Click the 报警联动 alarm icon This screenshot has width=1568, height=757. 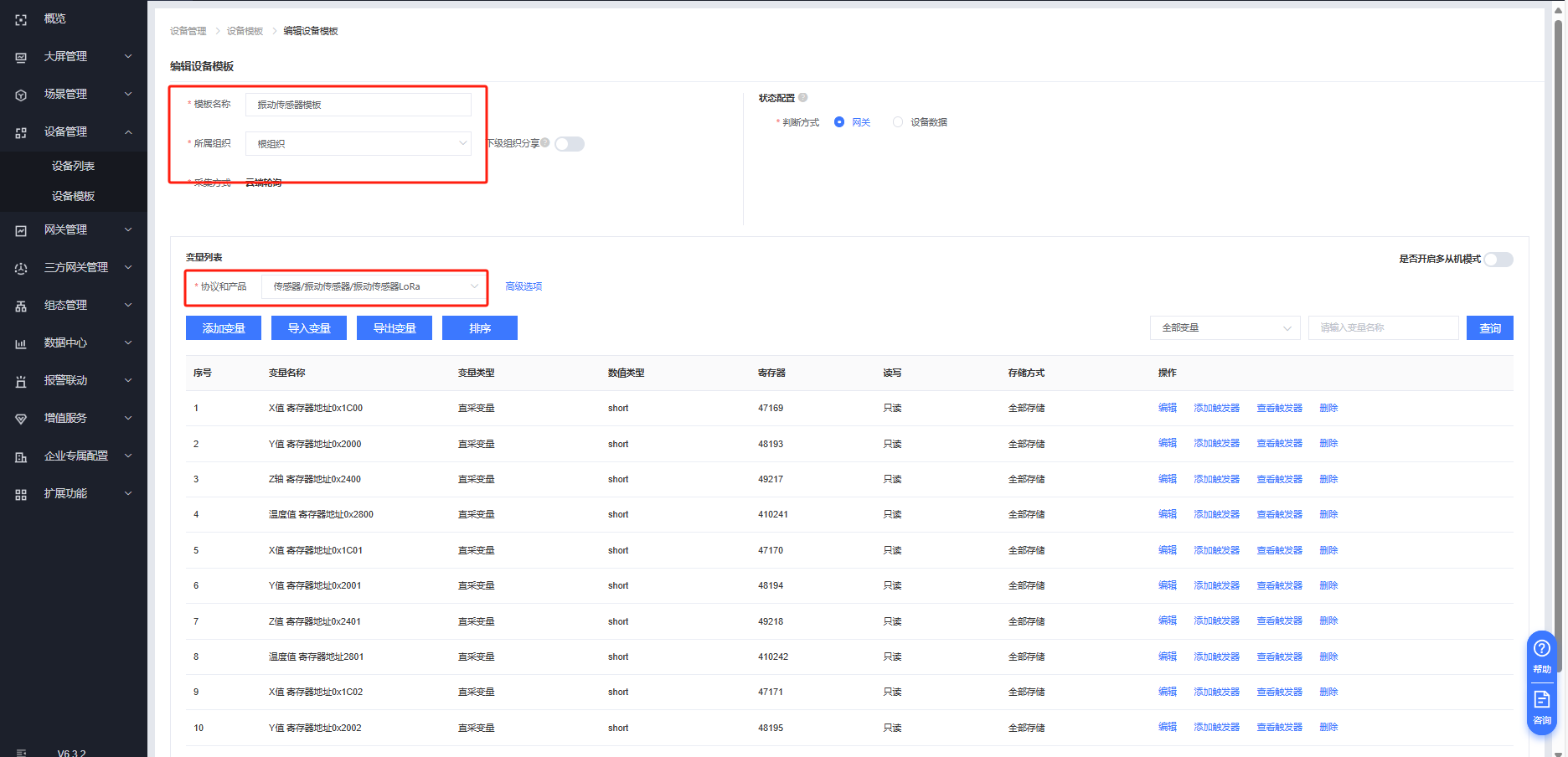pyautogui.click(x=21, y=381)
